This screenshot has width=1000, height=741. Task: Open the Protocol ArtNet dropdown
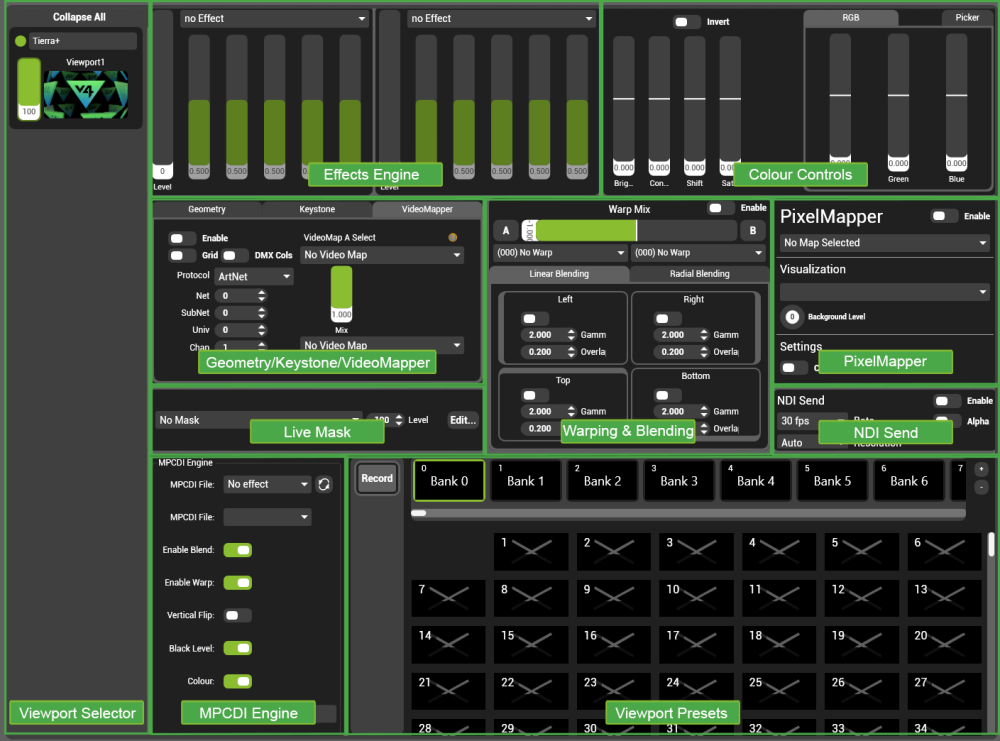coord(253,276)
